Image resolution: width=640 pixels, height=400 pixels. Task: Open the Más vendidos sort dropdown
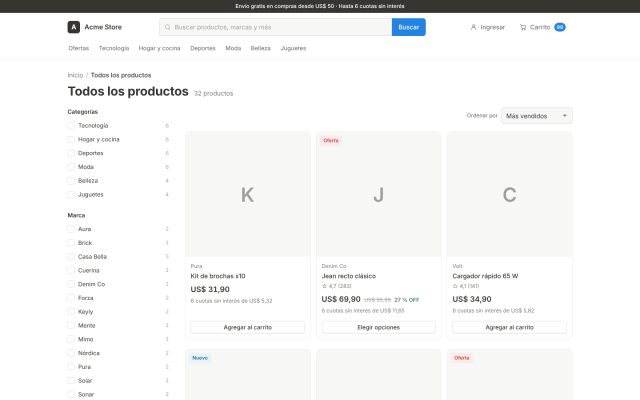pos(536,116)
